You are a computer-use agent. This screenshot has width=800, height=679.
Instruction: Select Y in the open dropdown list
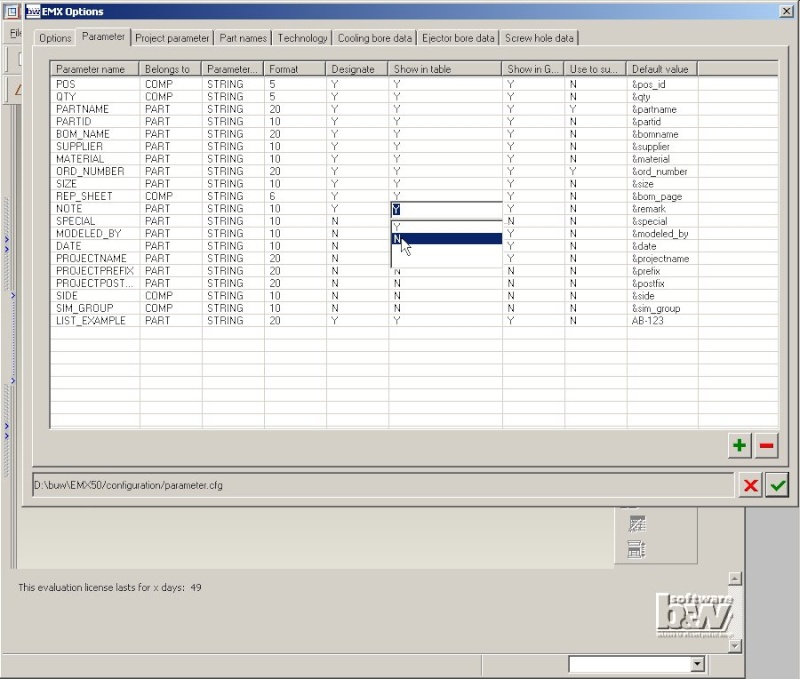(447, 227)
